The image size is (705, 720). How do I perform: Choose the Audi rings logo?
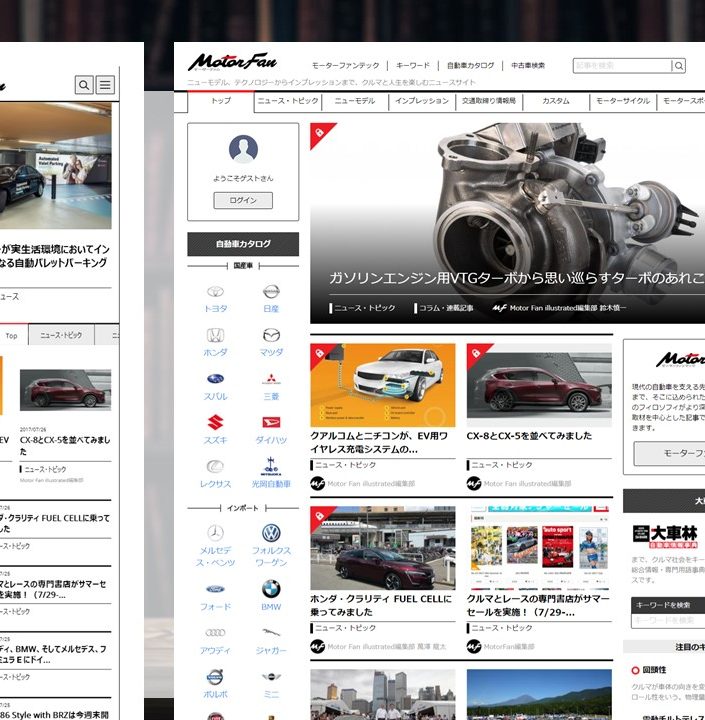215,633
